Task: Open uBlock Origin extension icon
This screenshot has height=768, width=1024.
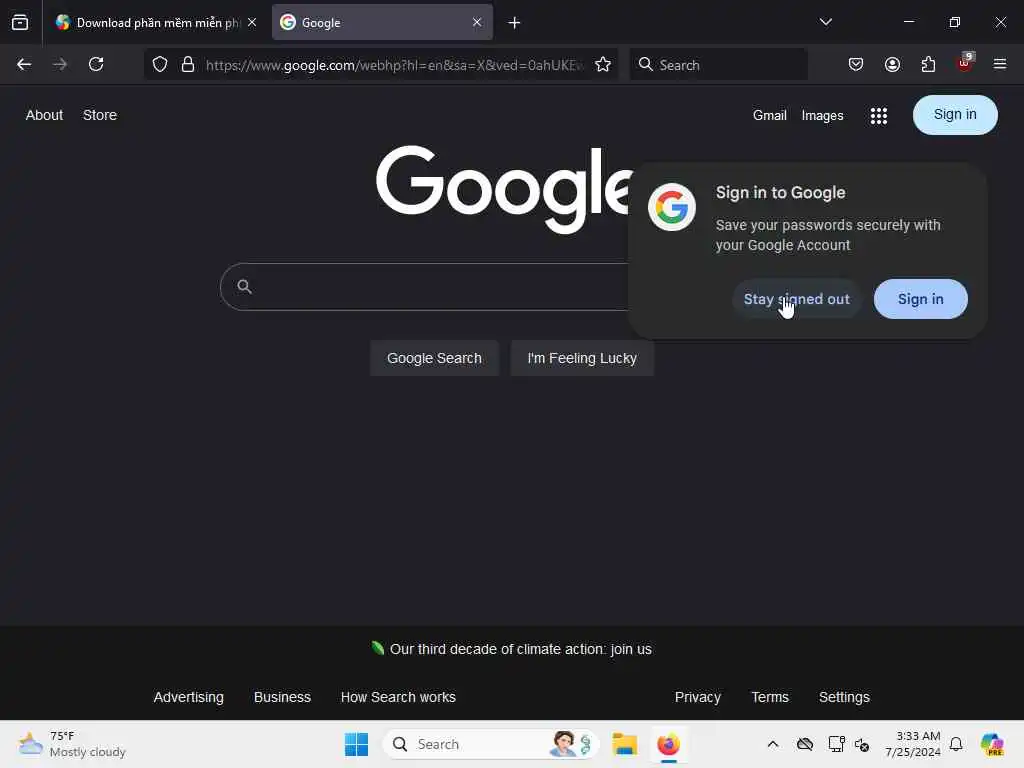Action: tap(965, 63)
